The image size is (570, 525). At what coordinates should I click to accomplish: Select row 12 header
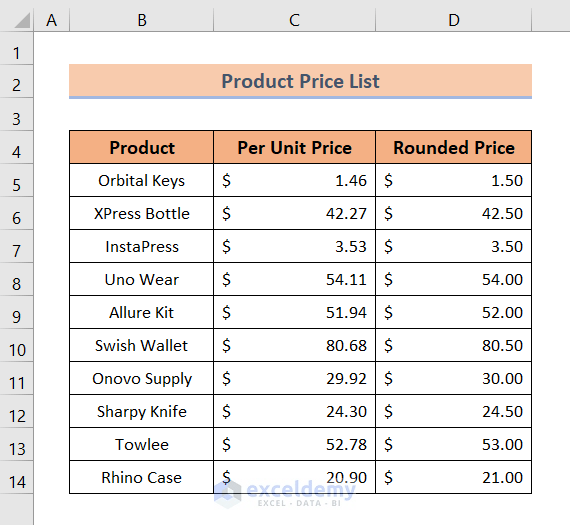[16, 411]
